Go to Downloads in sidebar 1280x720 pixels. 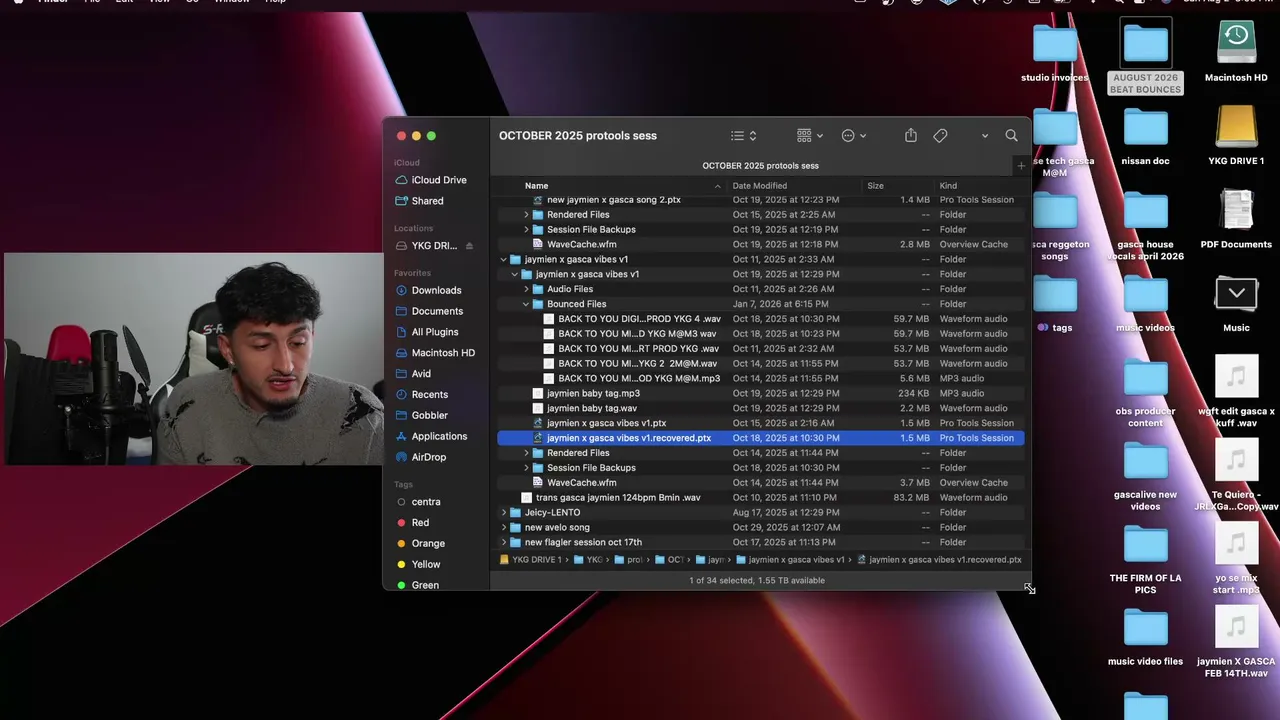click(x=436, y=290)
